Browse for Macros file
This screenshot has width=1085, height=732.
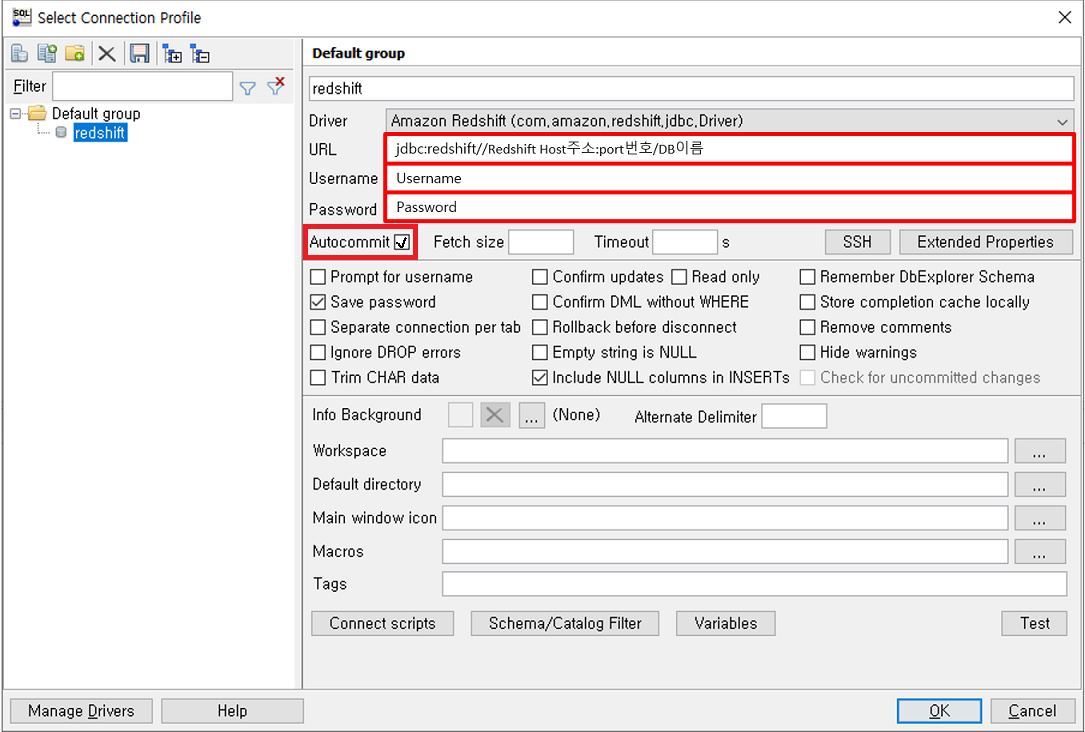[x=1039, y=551]
